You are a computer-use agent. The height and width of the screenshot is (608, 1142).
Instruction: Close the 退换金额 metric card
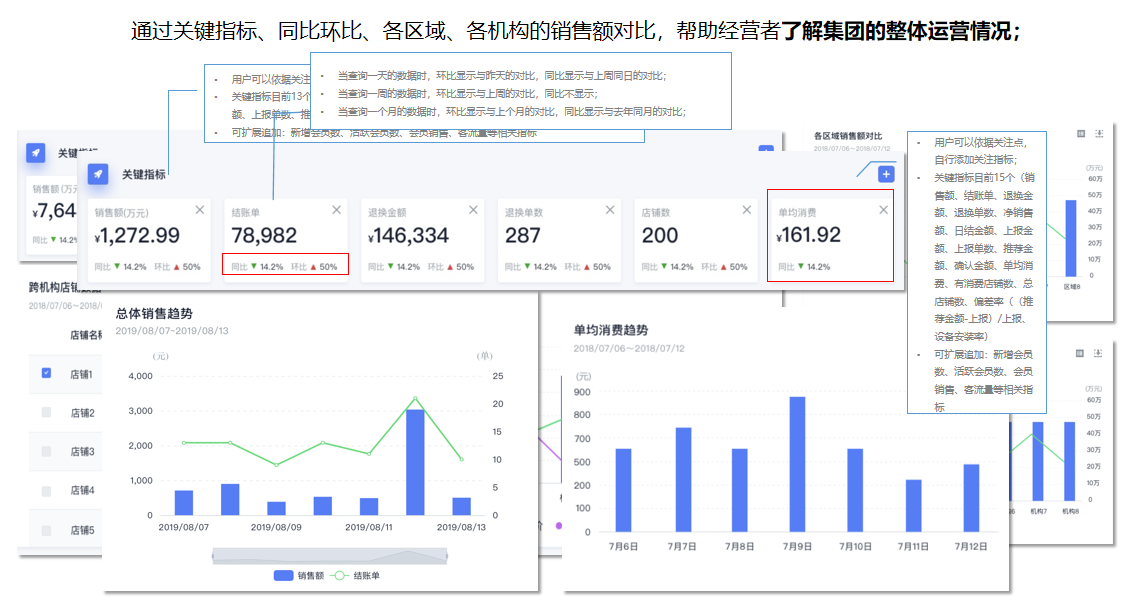point(473,210)
